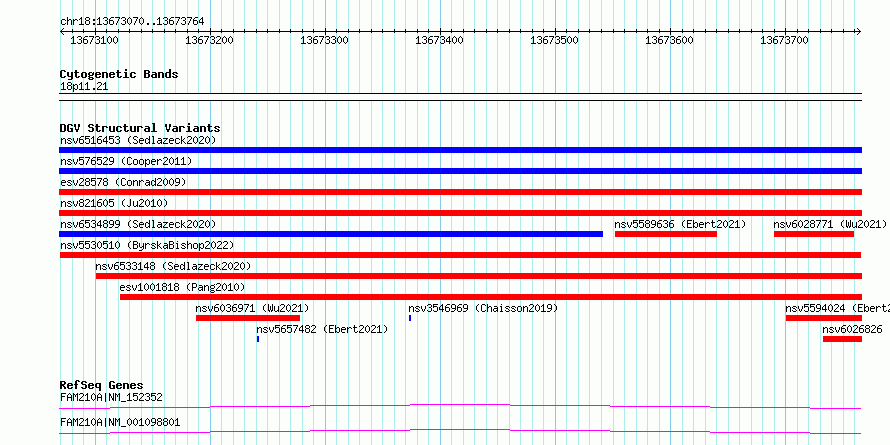This screenshot has height=445, width=890.
Task: Click the 18p11.21 band label
Action: tap(84, 87)
